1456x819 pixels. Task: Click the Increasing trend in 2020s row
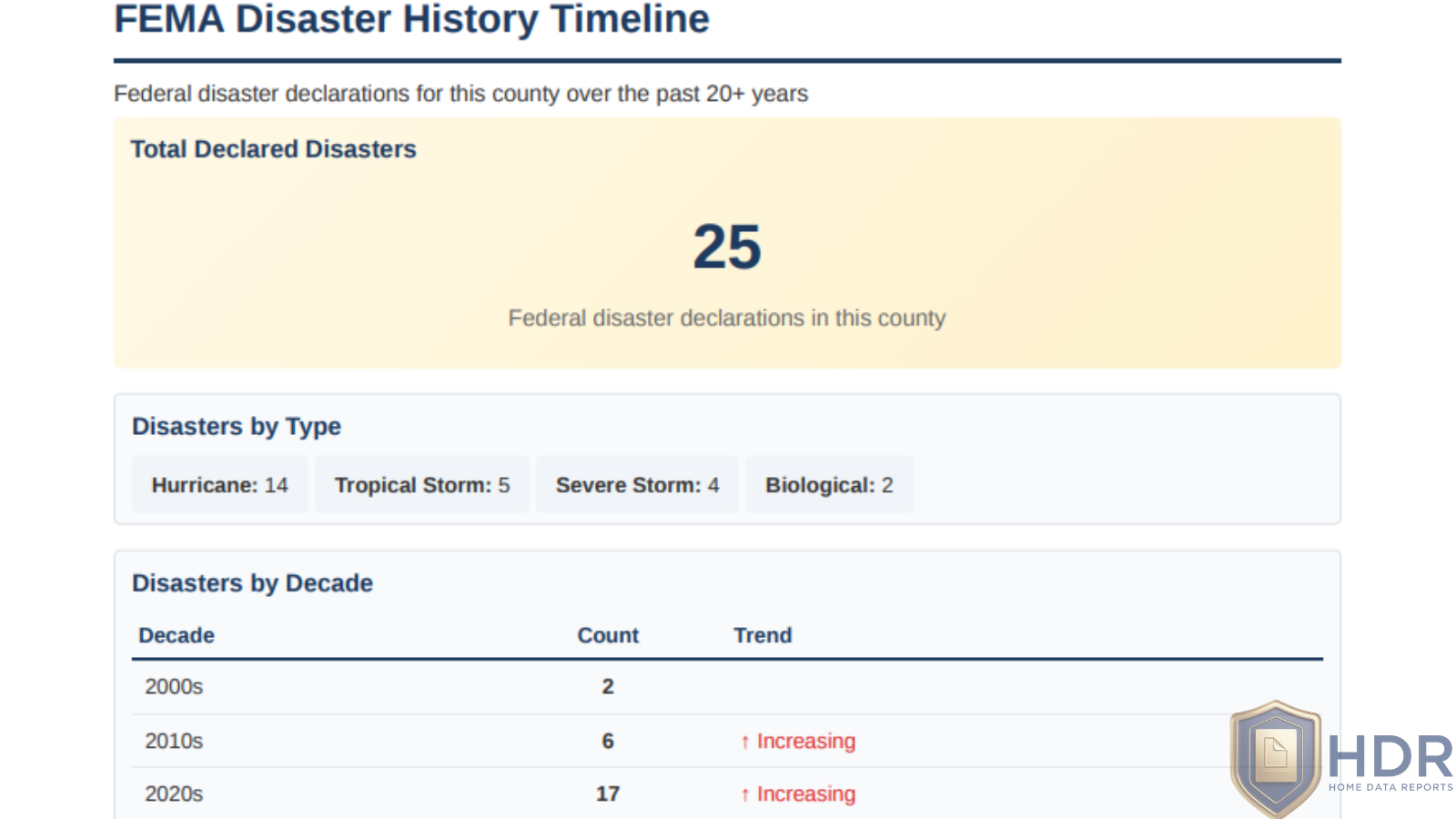point(798,794)
